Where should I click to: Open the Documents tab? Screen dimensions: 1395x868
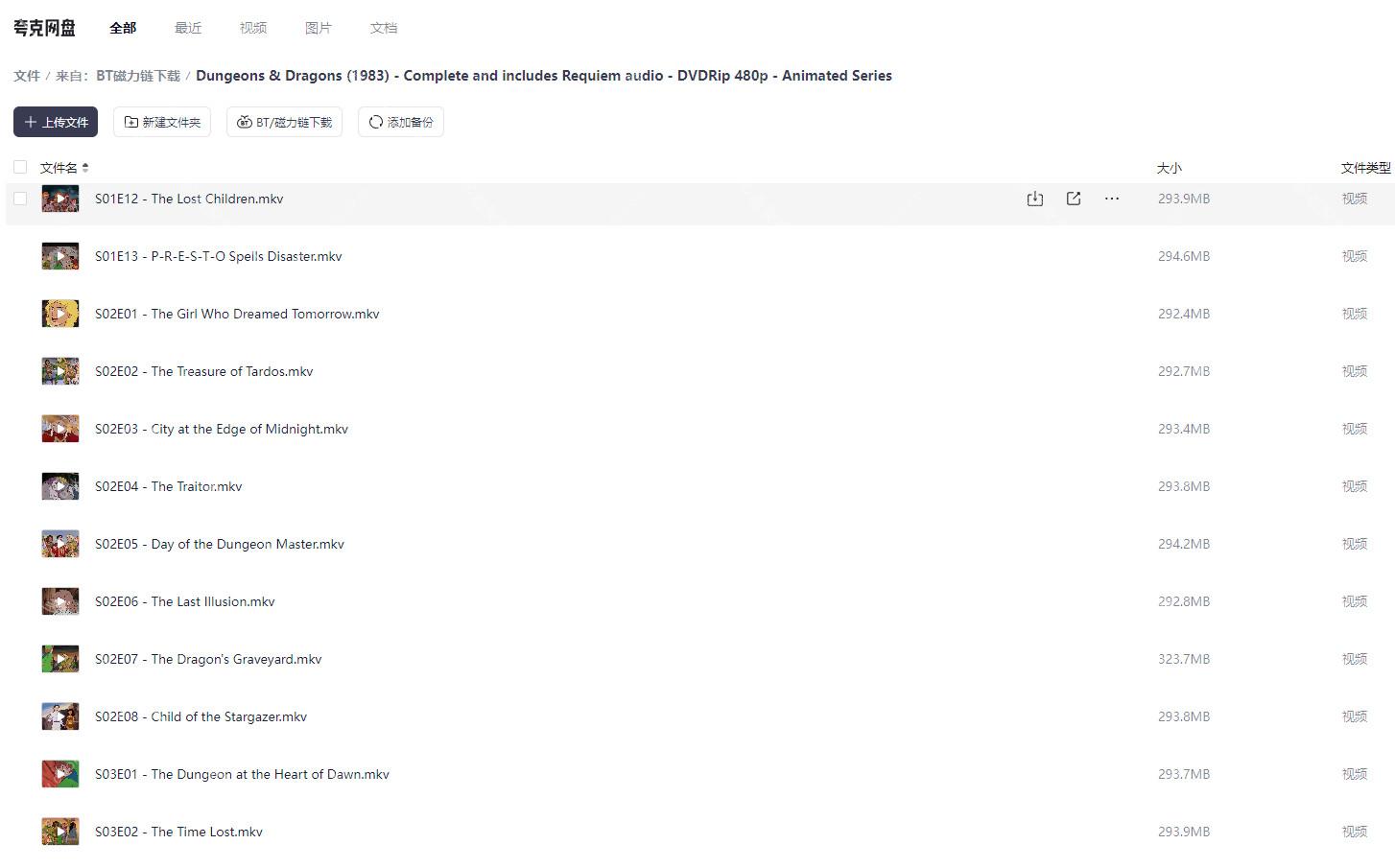point(383,28)
